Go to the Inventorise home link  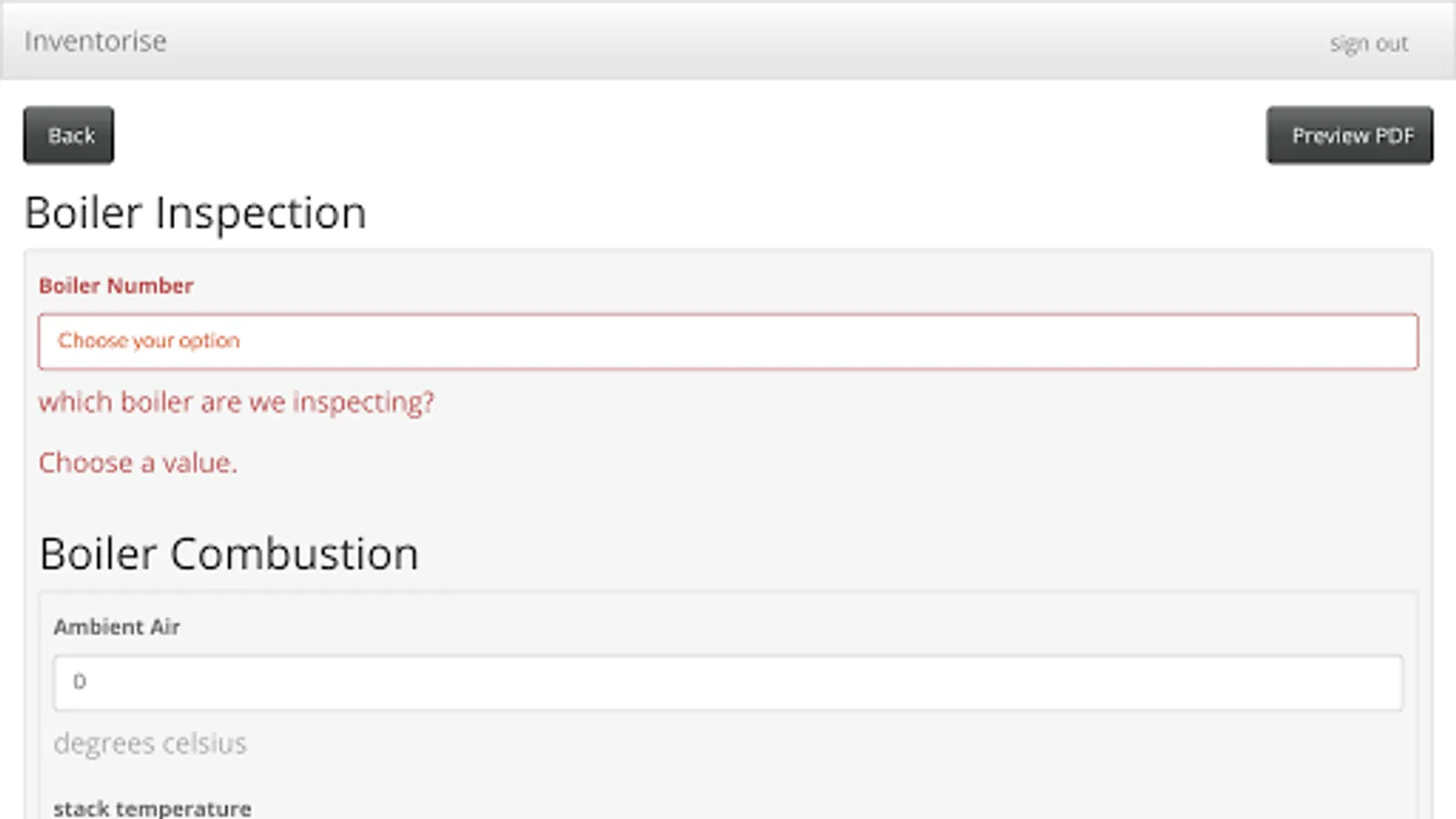pos(96,41)
